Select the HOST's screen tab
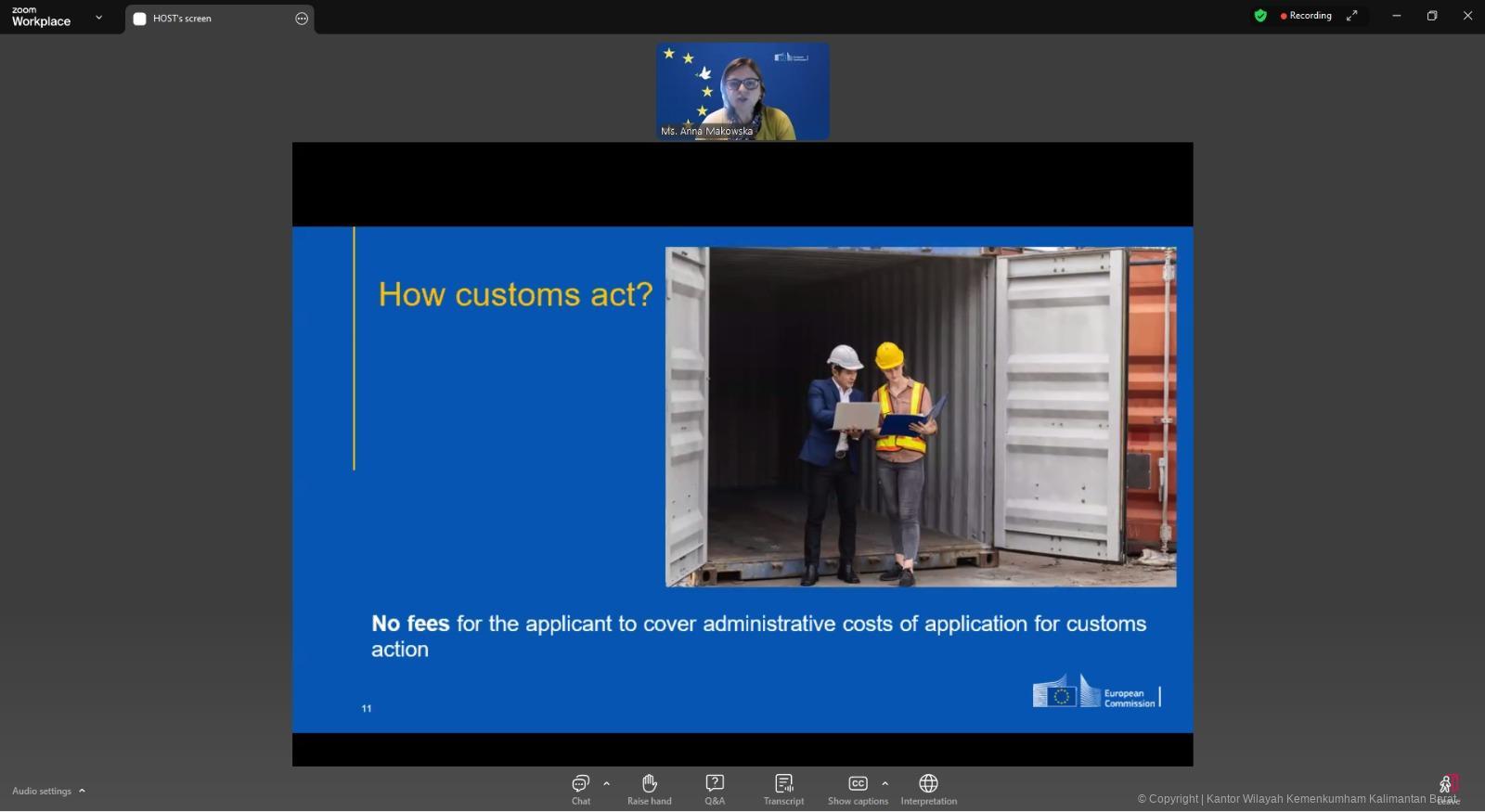 (x=182, y=19)
